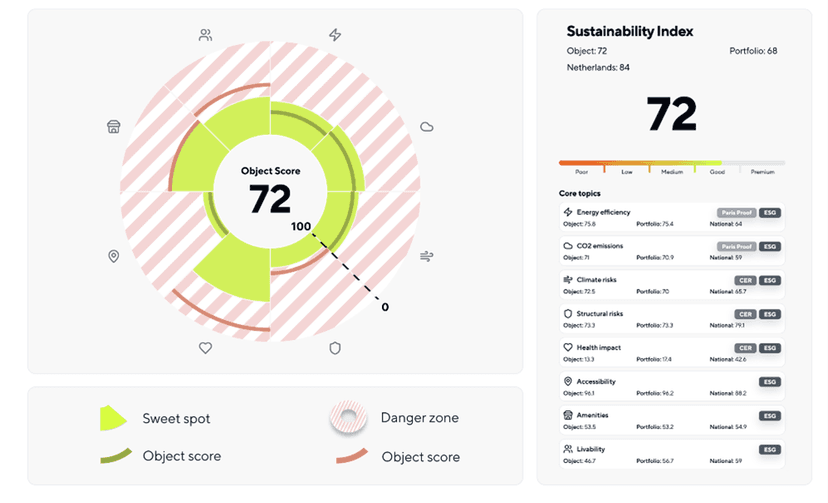828x503 pixels.
Task: Click the Danger zone legend icon
Action: [x=350, y=418]
